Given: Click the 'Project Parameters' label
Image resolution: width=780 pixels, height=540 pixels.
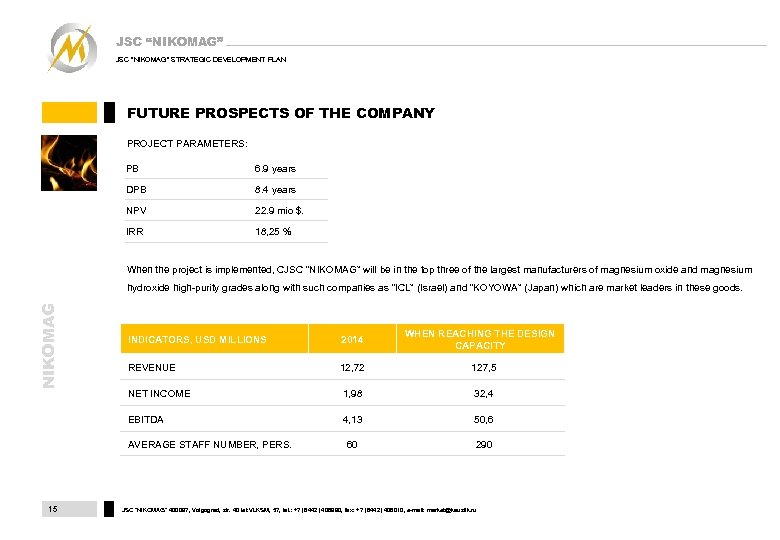Looking at the screenshot, I should pyautogui.click(x=187, y=144).
